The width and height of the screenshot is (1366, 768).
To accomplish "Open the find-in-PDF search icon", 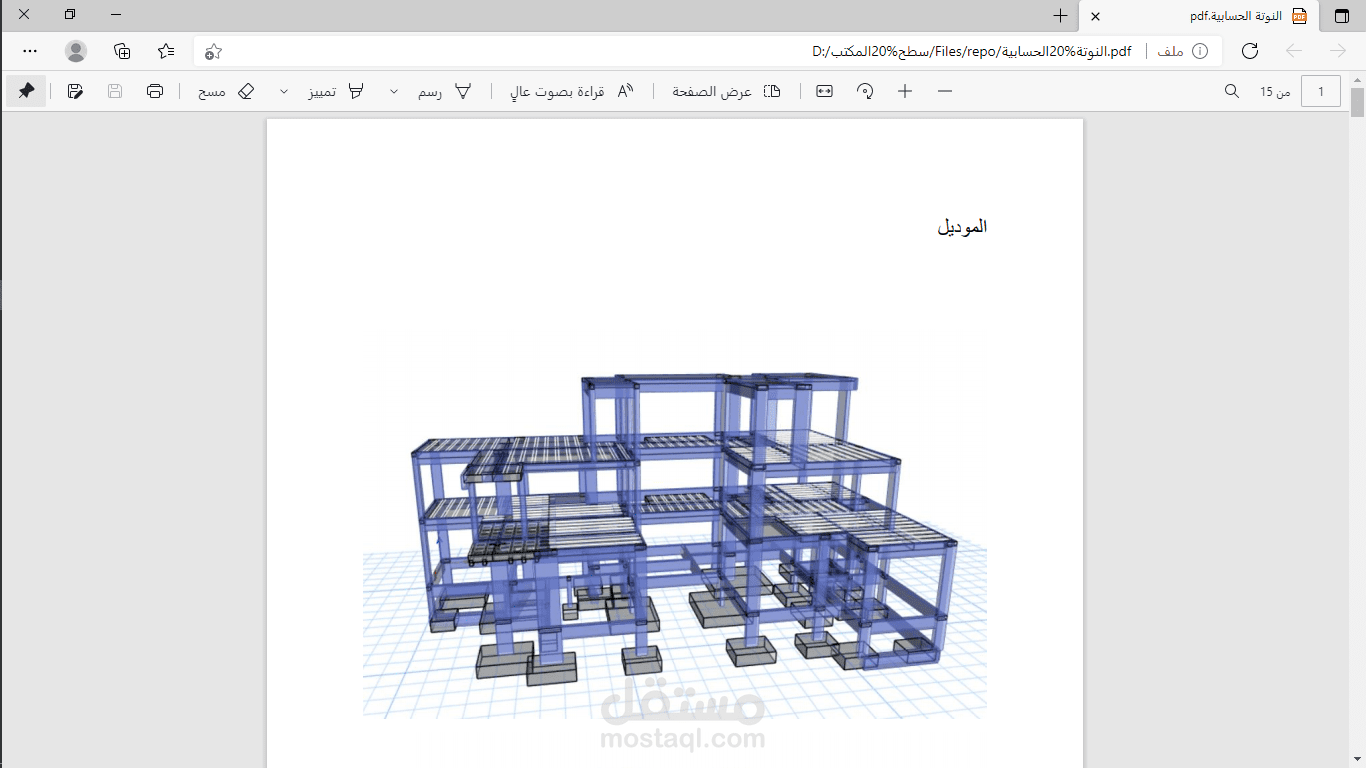I will (x=1232, y=91).
